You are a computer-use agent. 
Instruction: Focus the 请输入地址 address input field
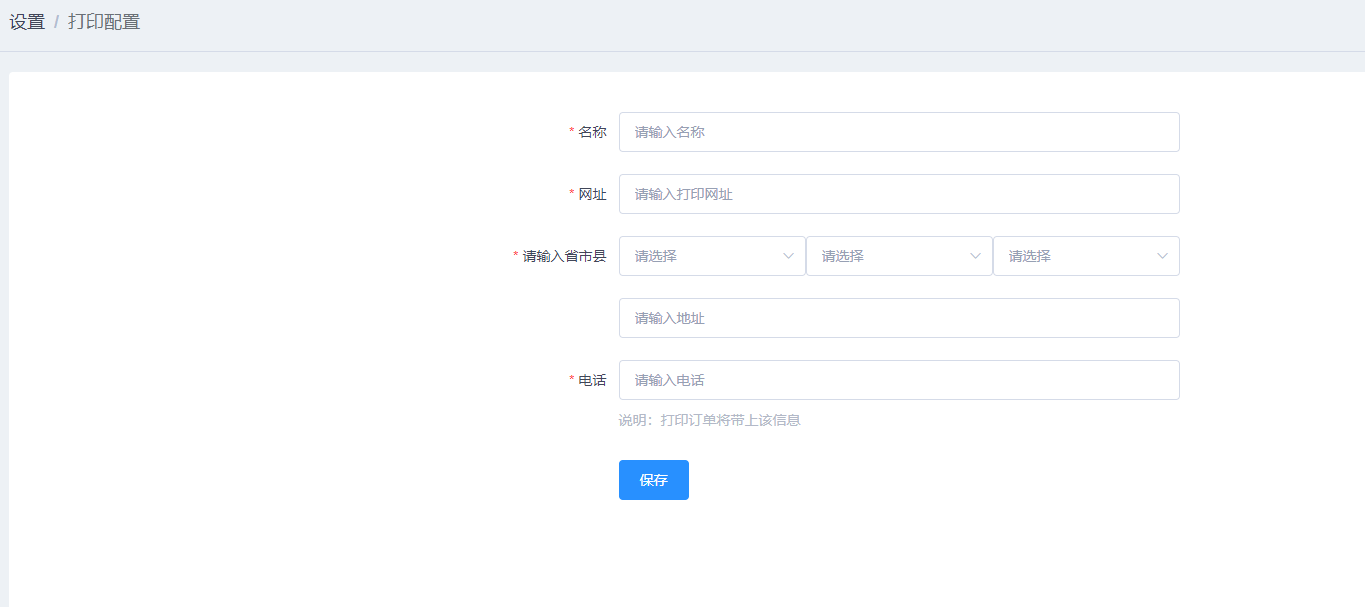pyautogui.click(x=898, y=318)
